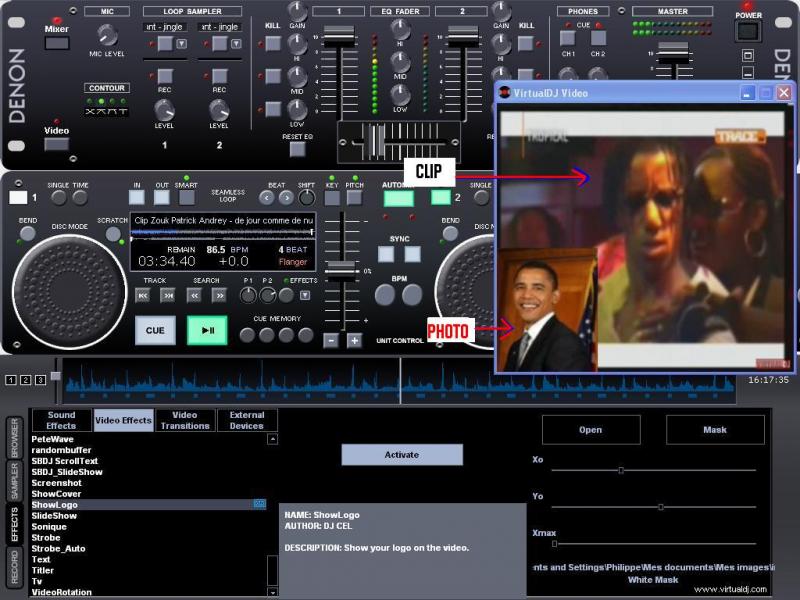800x600 pixels.
Task: Switch to Video Transitions tab
Action: [185, 420]
